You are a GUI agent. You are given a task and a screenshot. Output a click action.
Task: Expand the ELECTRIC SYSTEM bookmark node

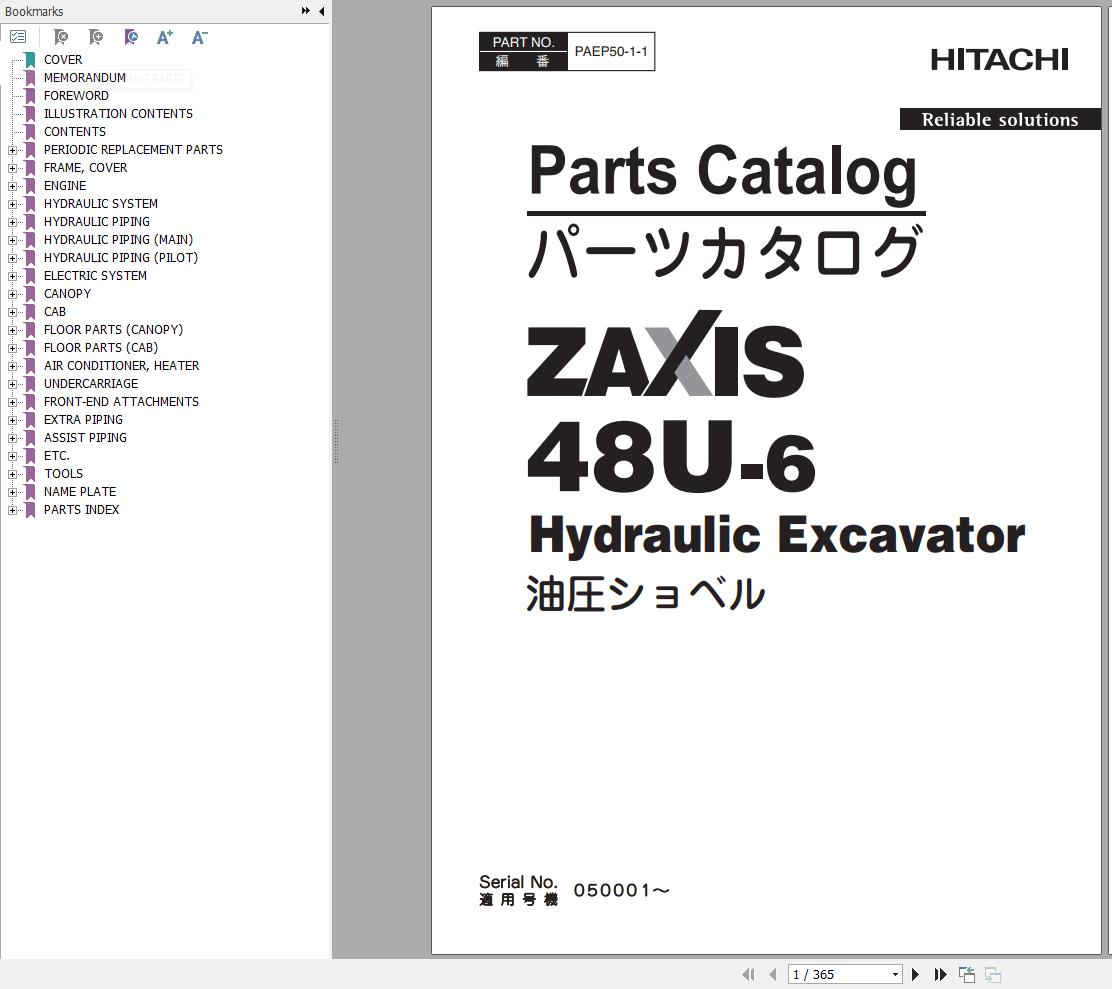coord(12,276)
